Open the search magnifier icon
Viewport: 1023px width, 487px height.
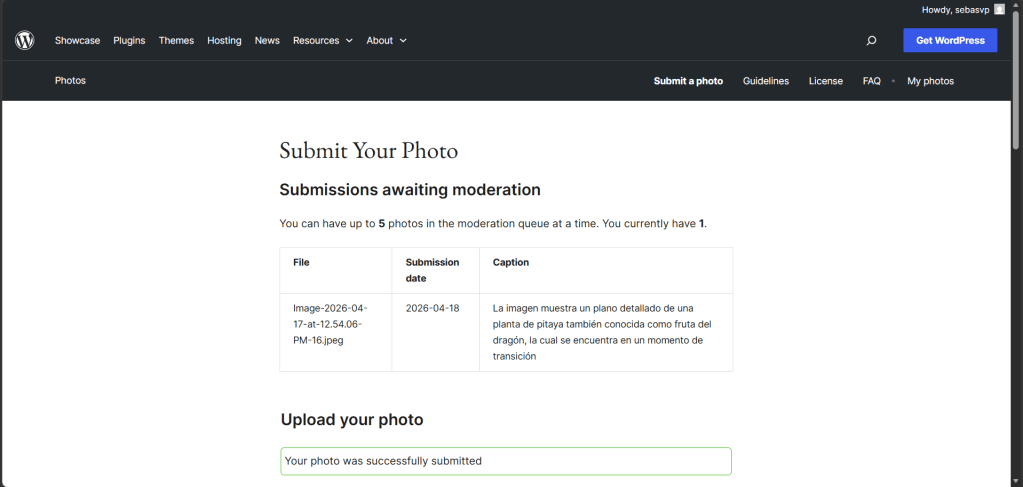(x=871, y=41)
